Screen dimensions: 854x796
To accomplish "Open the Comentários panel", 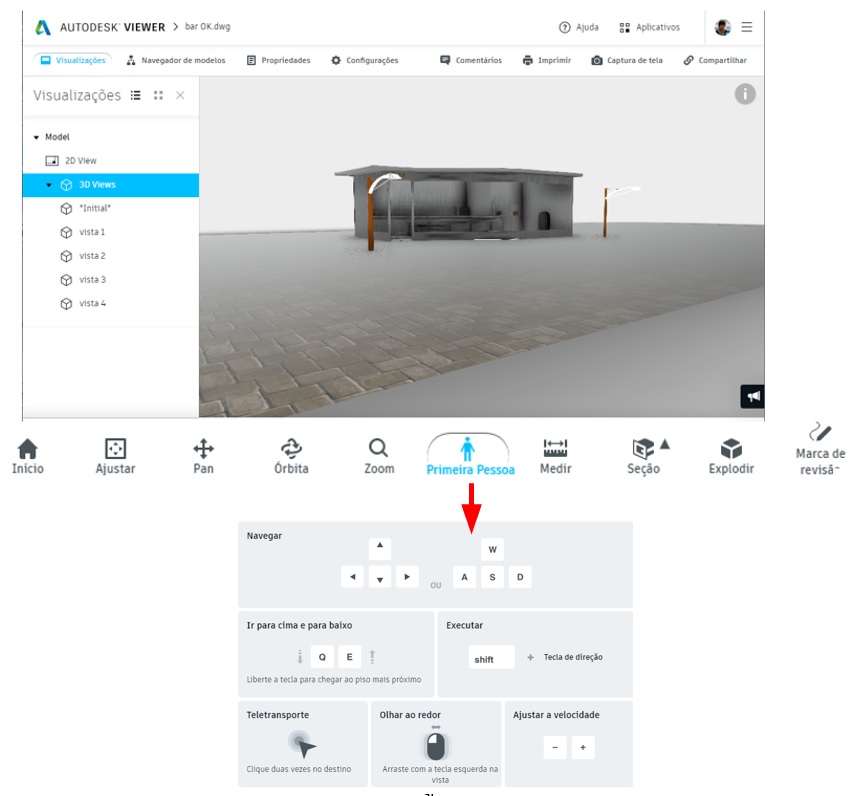I will (471, 60).
